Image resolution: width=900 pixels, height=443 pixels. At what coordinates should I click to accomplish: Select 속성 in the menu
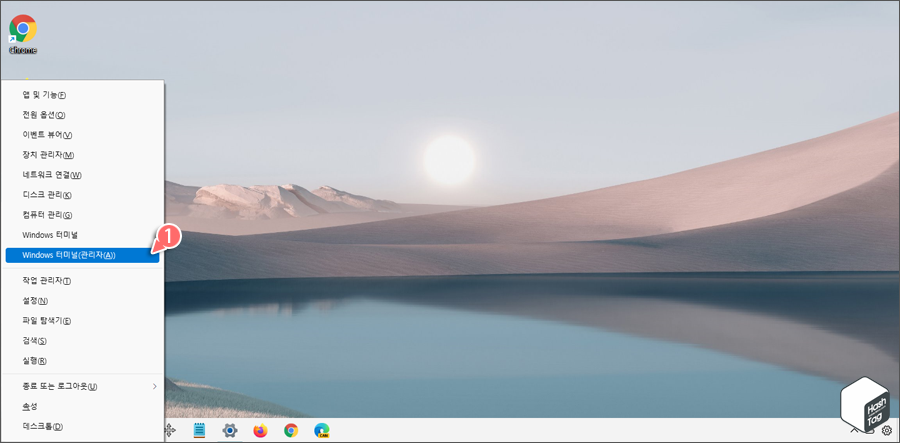click(82, 406)
